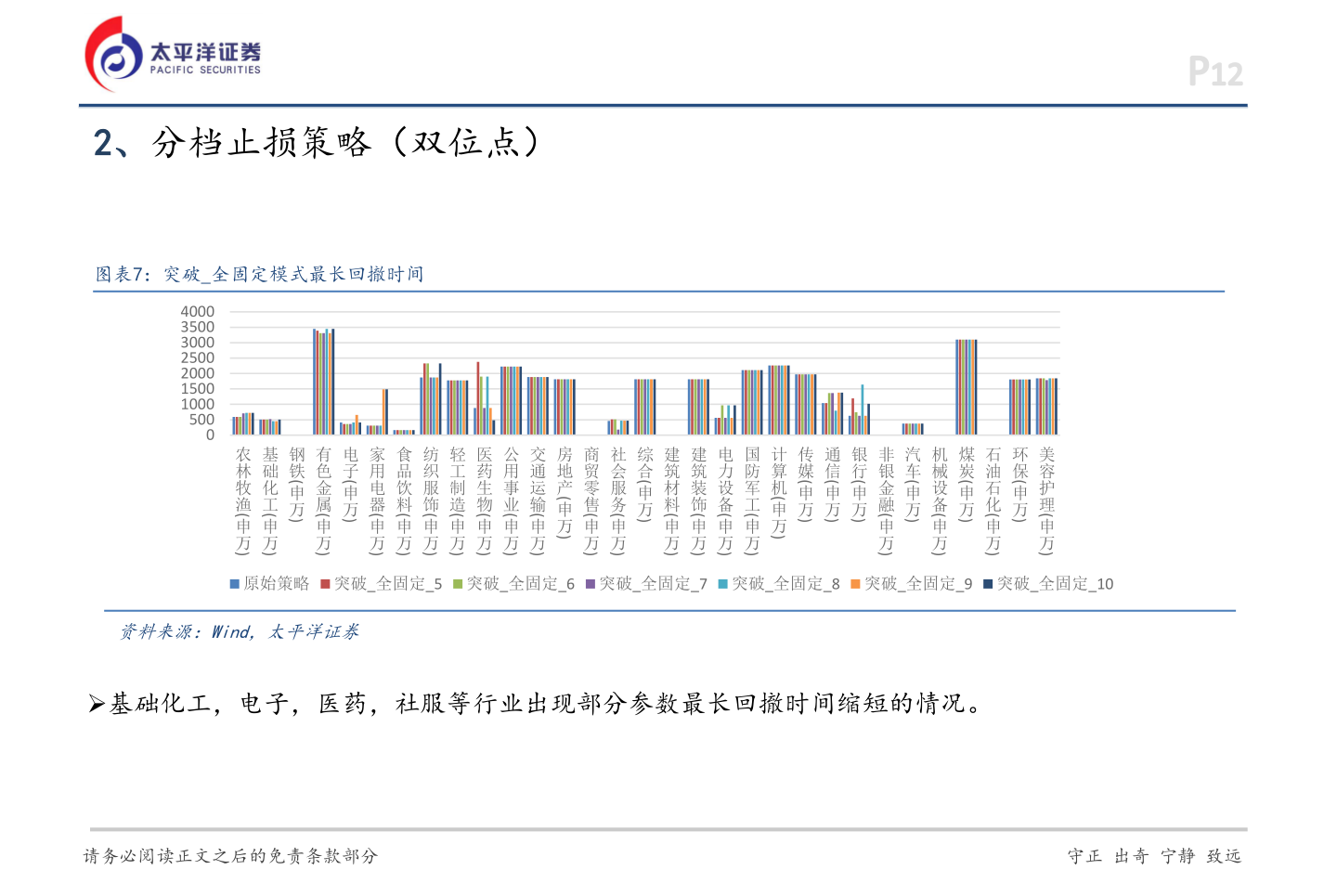This screenshot has height=896, width=1337.
Task: Click the 资料来源: Wind 太平洋证券 link
Action: point(242,632)
